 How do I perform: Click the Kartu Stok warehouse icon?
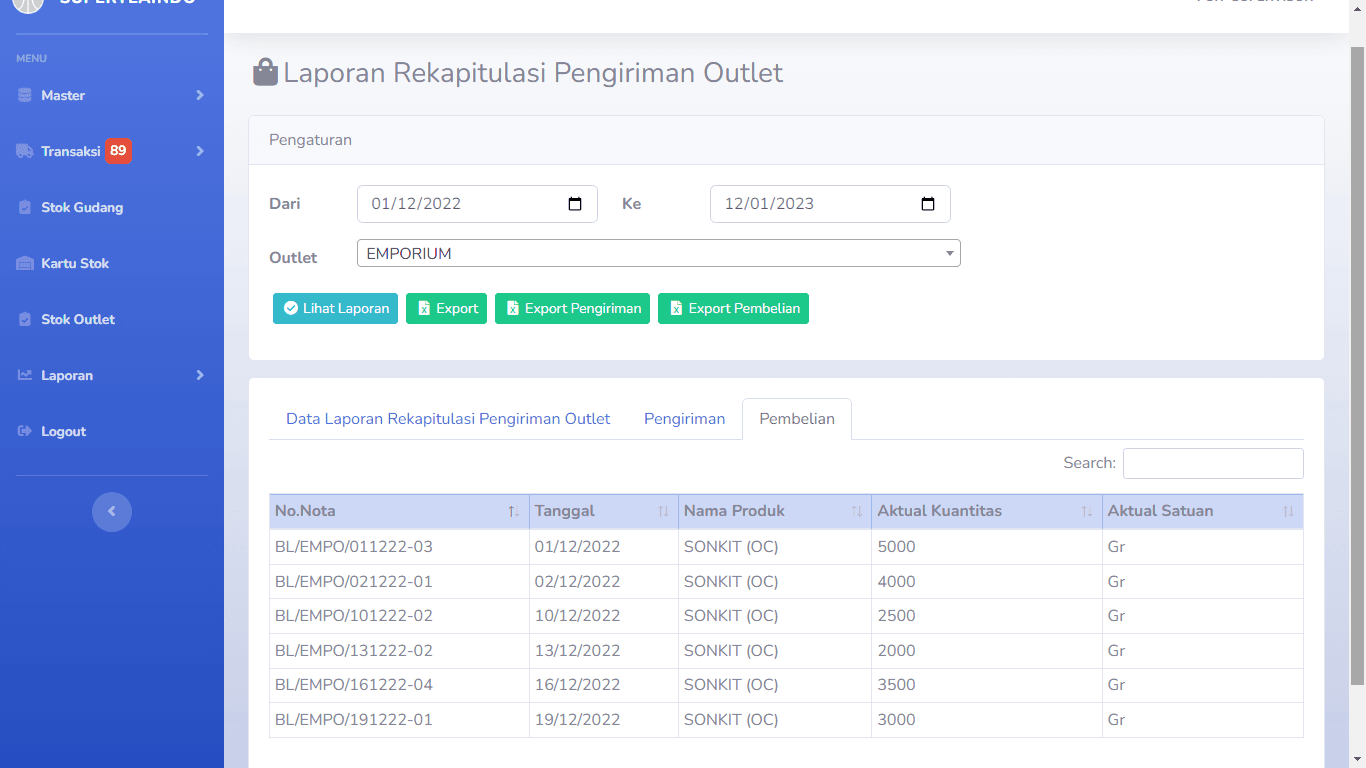pos(25,263)
